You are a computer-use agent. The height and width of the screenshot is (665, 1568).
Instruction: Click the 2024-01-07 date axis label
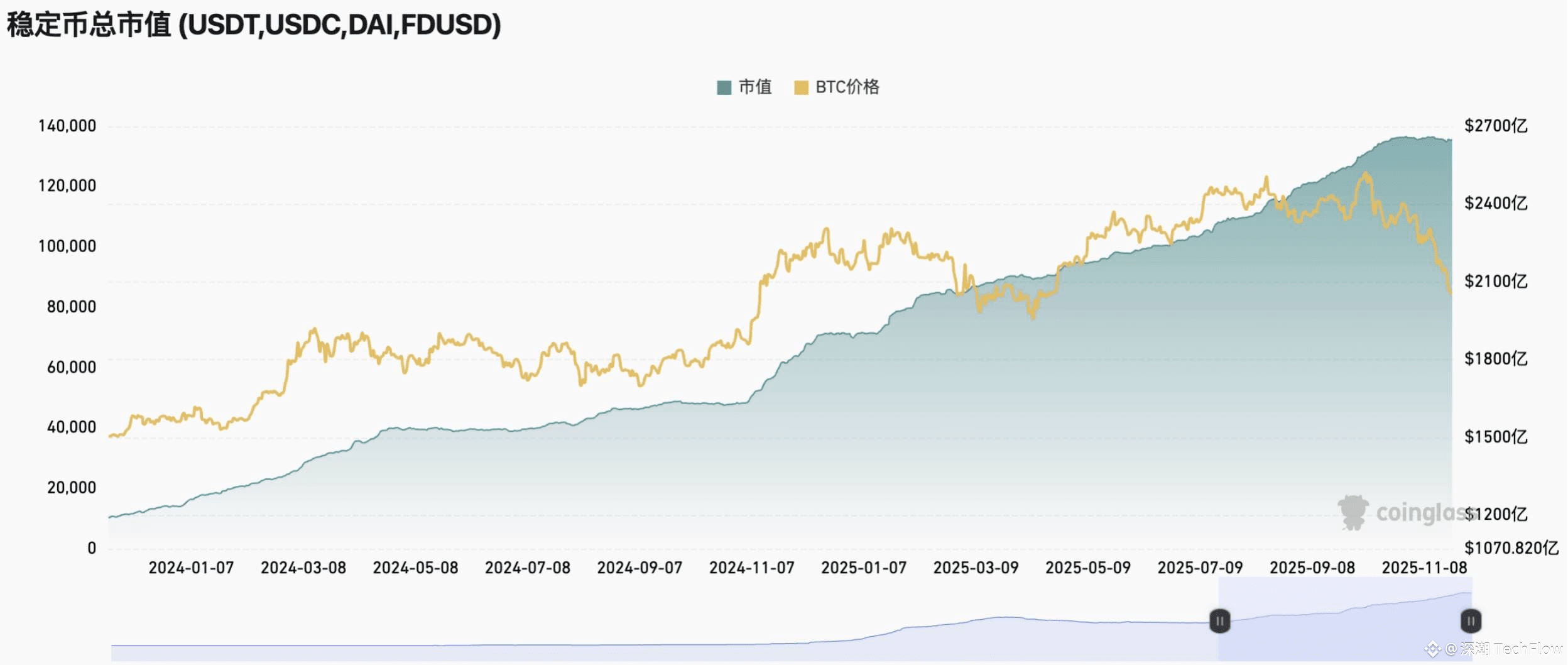click(x=191, y=568)
